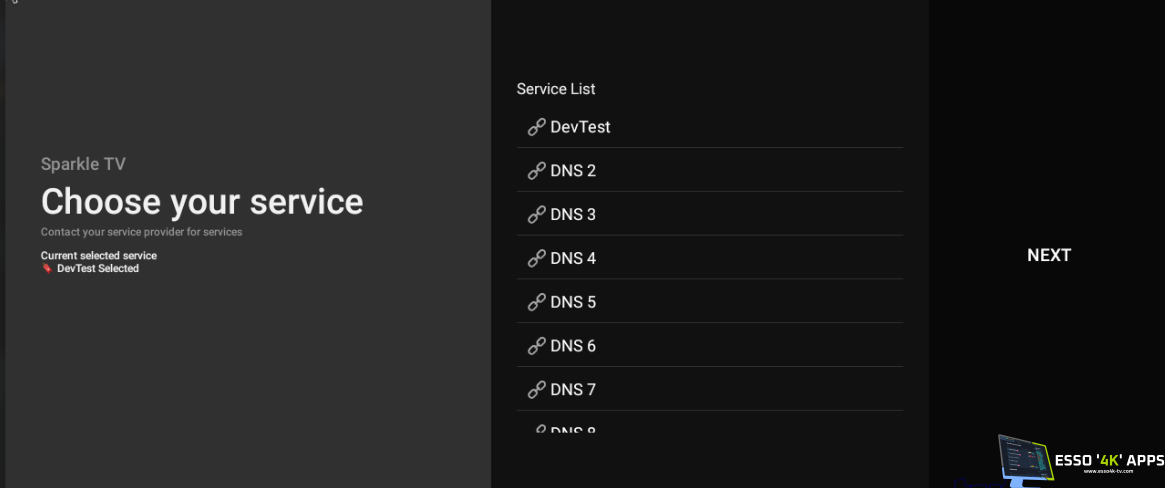Image resolution: width=1165 pixels, height=488 pixels.
Task: Click the Service List heading
Action: tap(555, 89)
